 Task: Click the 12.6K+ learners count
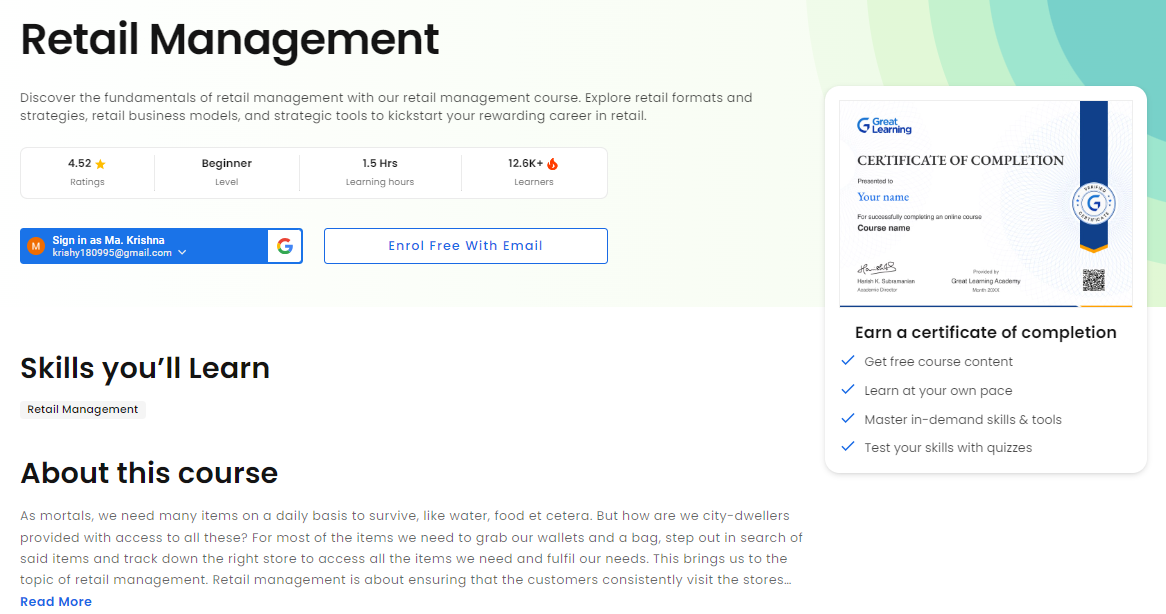pyautogui.click(x=526, y=164)
